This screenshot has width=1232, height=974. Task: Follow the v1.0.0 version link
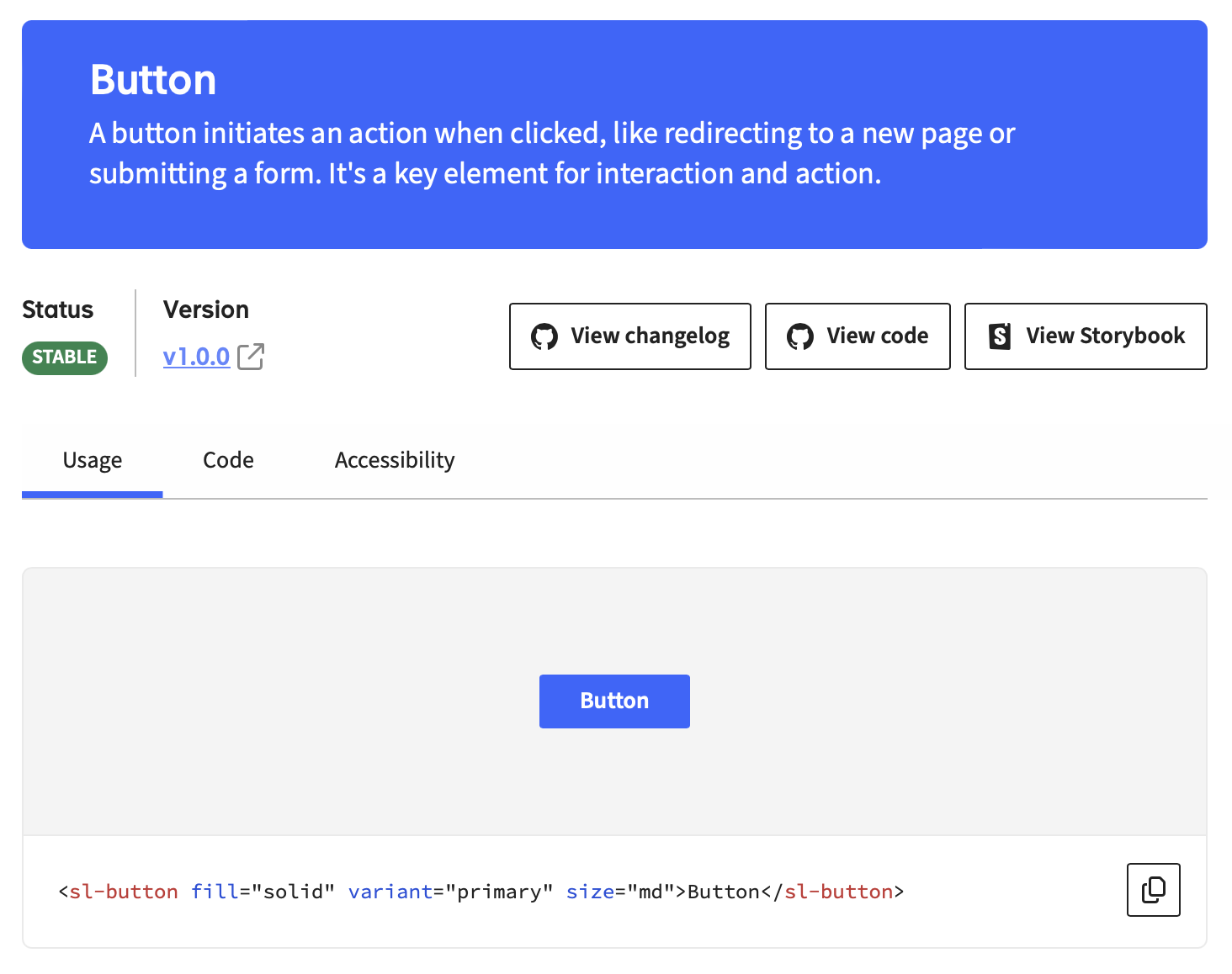coord(196,357)
